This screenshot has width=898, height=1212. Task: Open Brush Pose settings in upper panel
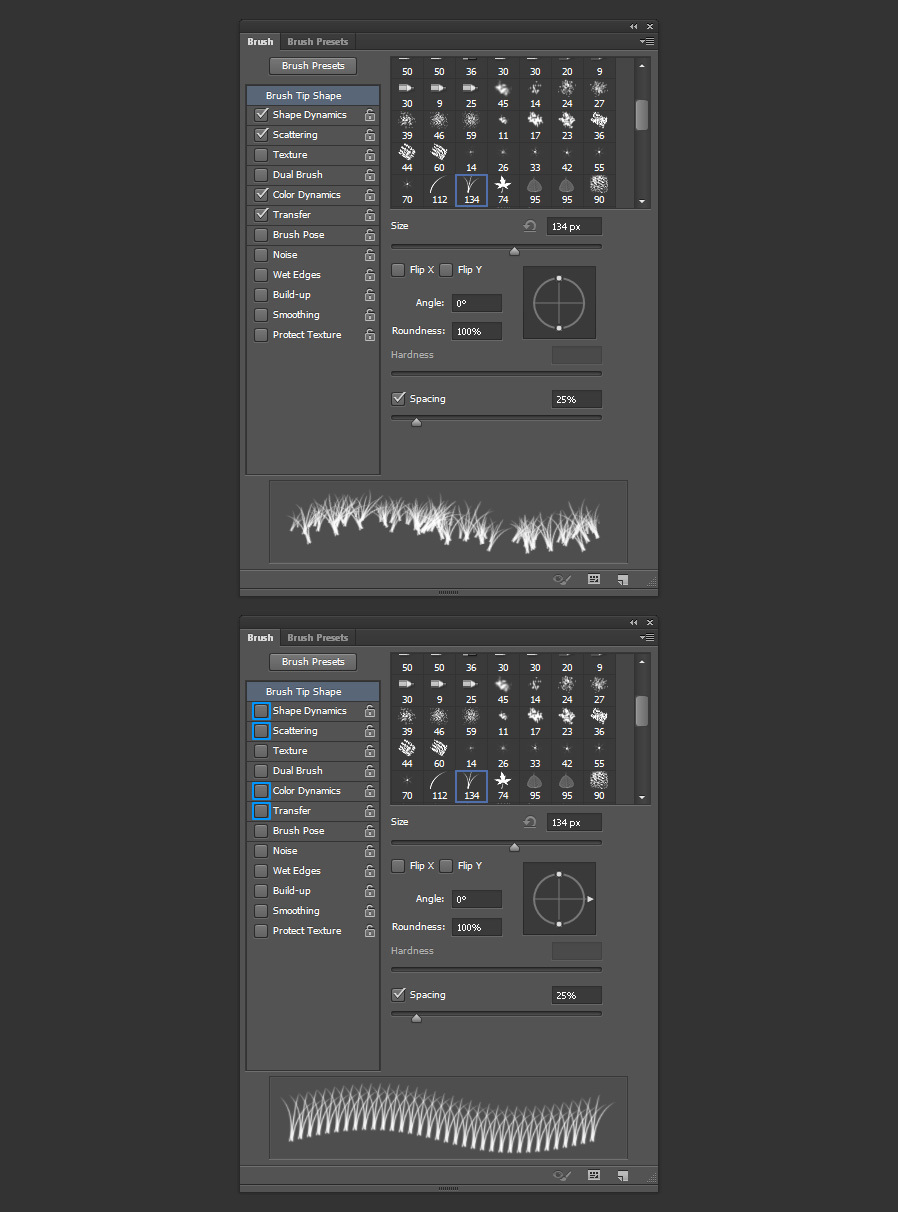tap(298, 235)
